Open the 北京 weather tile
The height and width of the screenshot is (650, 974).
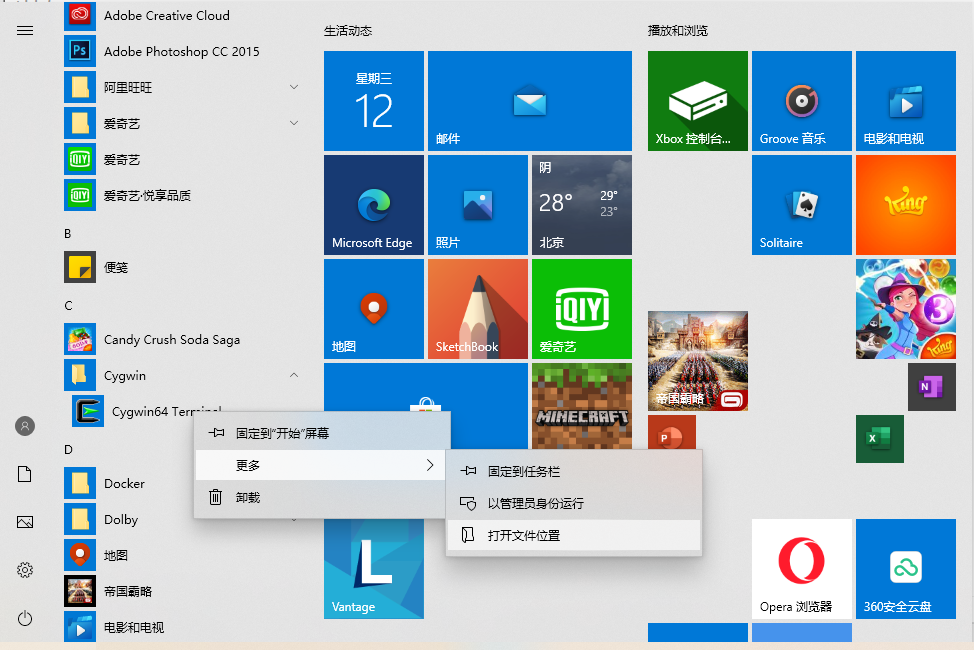581,205
